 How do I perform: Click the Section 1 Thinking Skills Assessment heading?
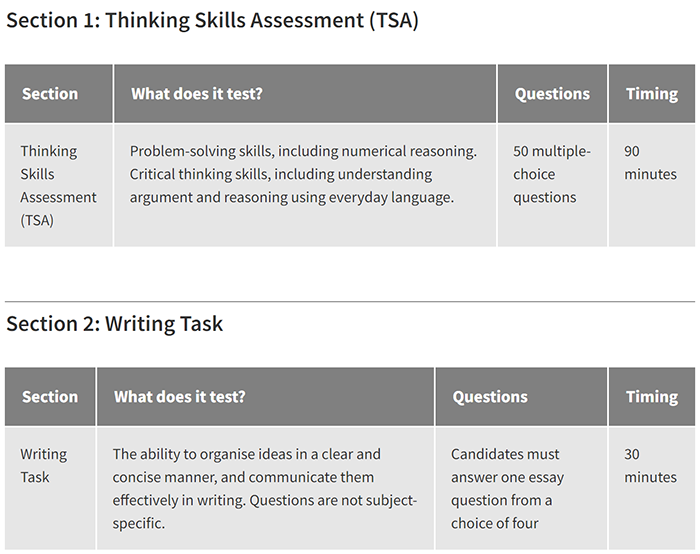(x=212, y=21)
